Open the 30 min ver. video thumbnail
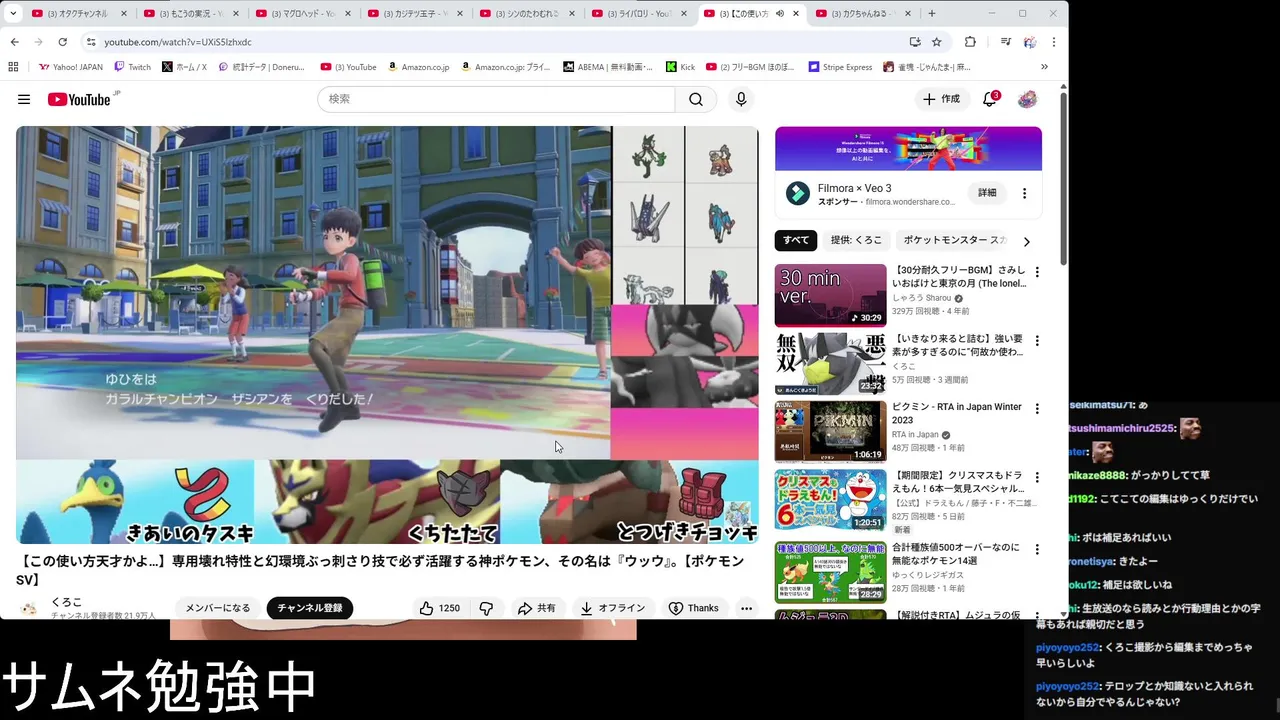 tap(830, 295)
